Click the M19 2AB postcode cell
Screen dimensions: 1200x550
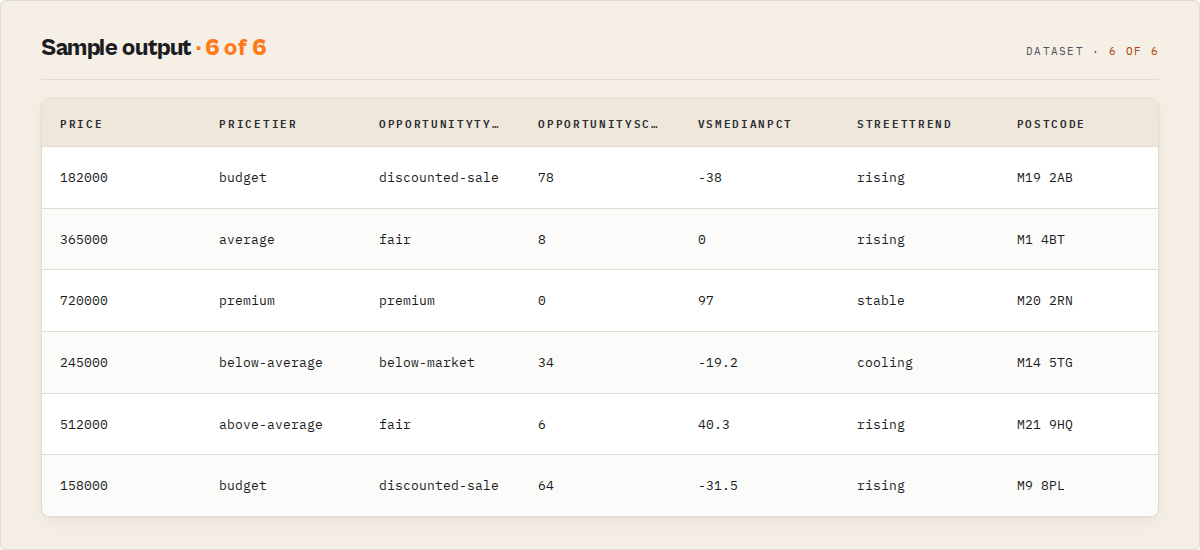(1045, 178)
